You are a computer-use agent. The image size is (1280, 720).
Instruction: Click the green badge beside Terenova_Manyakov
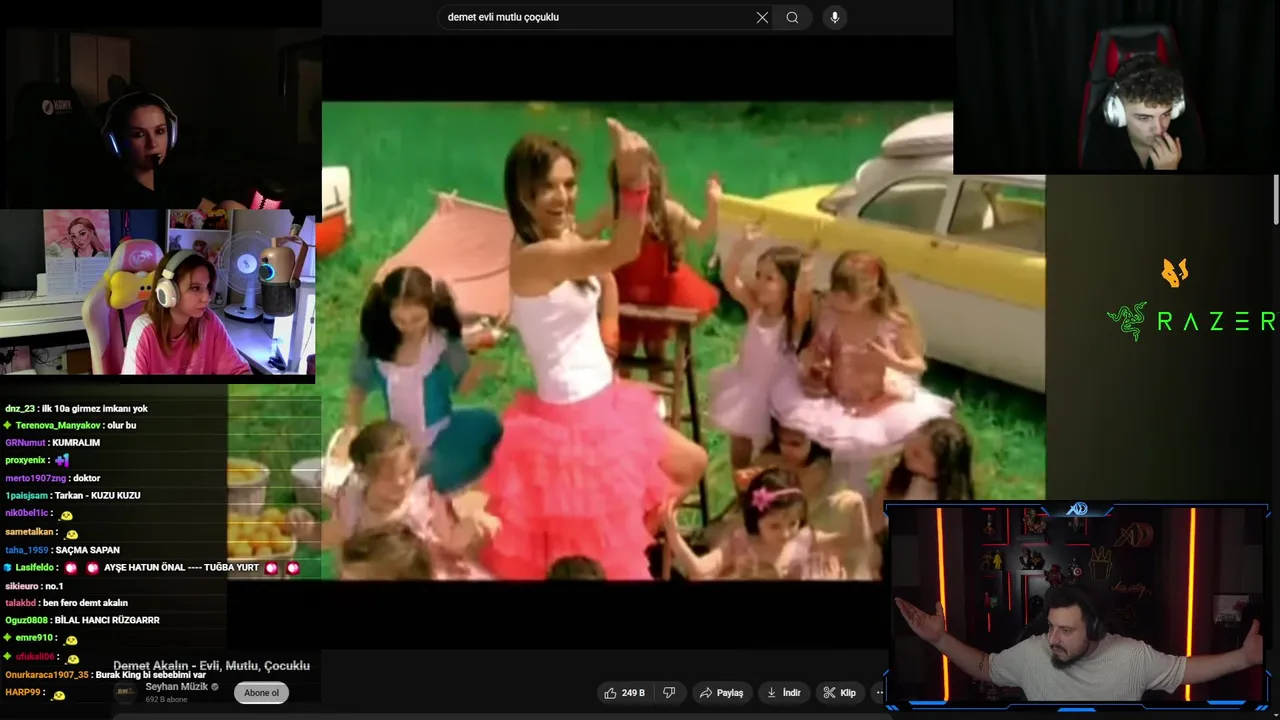9,425
